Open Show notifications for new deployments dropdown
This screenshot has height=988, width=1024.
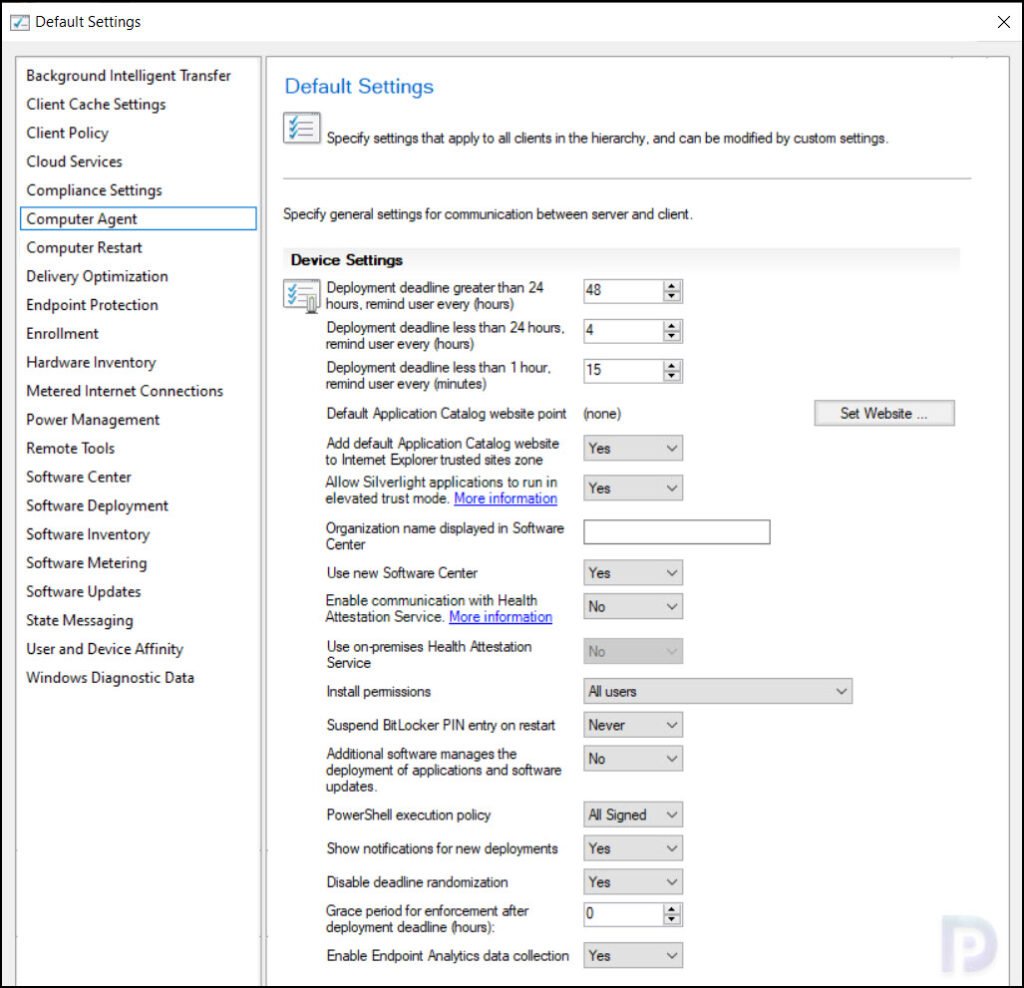click(633, 849)
